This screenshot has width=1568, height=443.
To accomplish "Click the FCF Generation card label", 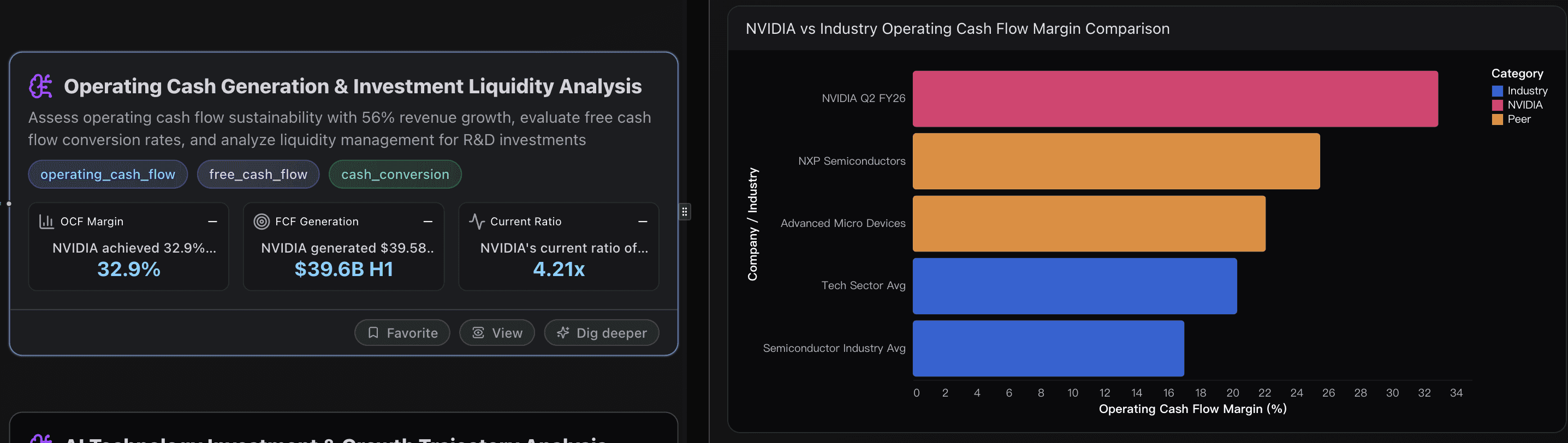I will pos(317,221).
